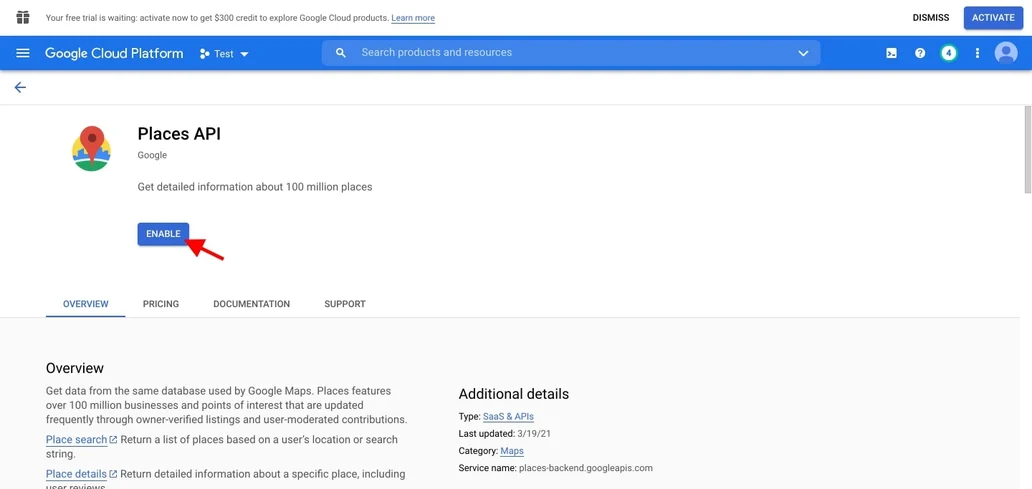The width and height of the screenshot is (1032, 489).
Task: Follow the Learn more link
Action: [413, 18]
